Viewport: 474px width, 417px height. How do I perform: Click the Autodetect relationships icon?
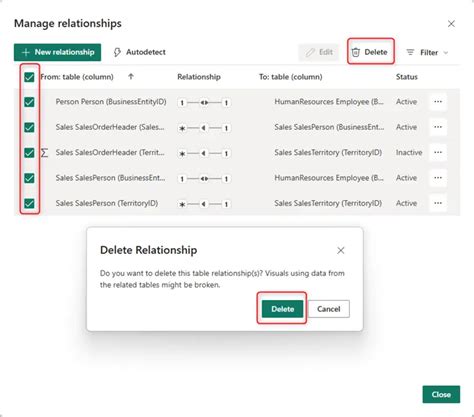117,52
